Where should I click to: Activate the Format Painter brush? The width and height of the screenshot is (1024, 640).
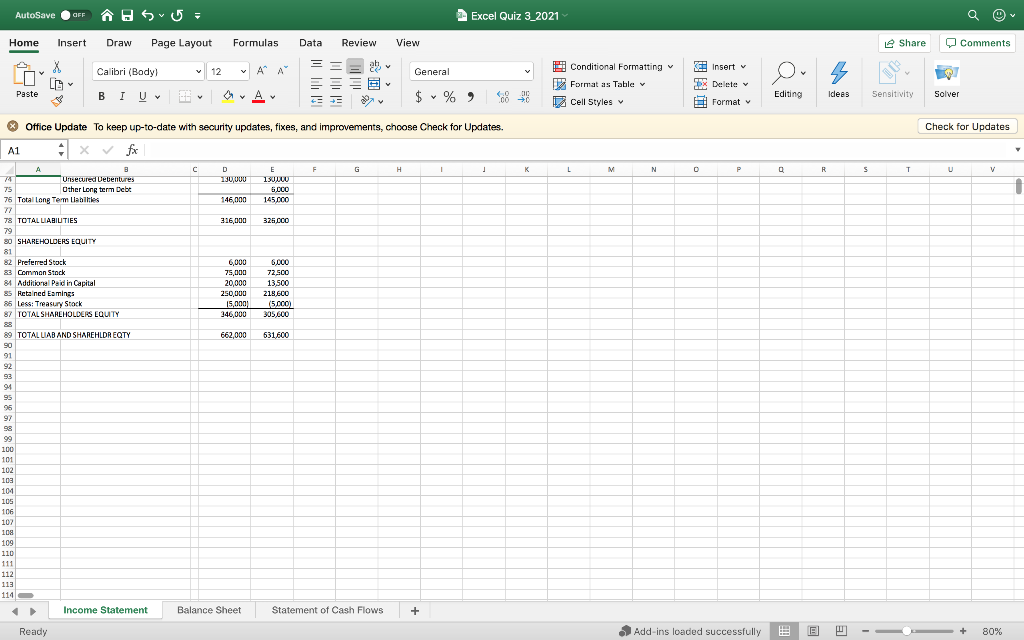(x=57, y=101)
